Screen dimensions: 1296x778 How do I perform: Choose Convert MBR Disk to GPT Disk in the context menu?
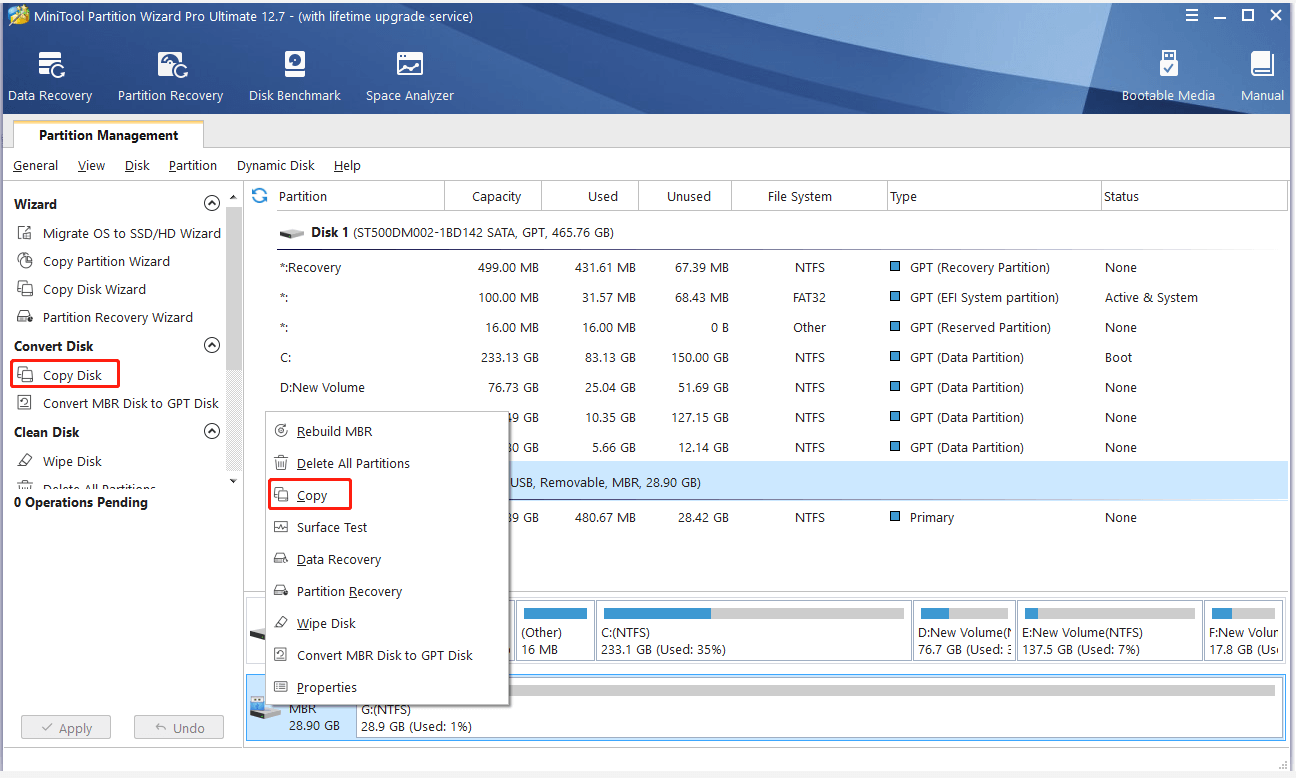point(387,655)
